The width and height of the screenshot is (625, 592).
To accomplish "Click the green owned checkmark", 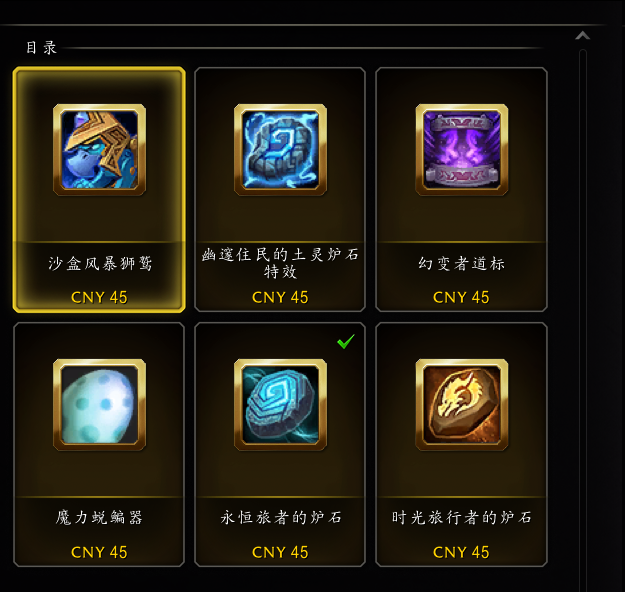I will point(346,341).
